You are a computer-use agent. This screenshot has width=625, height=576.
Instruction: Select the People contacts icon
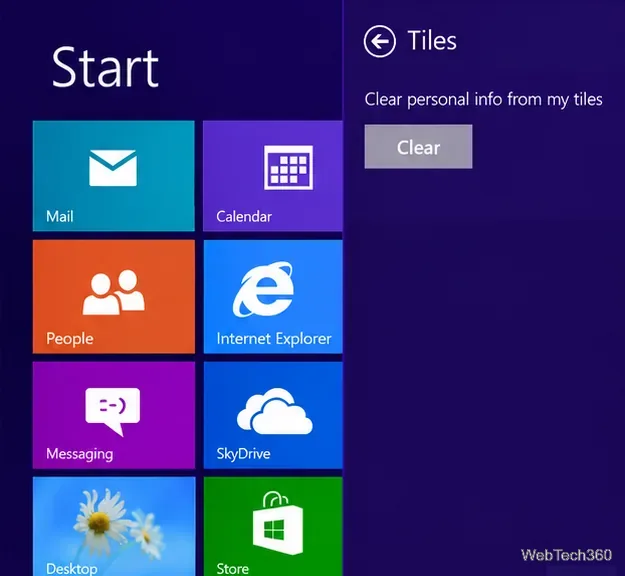[x=114, y=292]
